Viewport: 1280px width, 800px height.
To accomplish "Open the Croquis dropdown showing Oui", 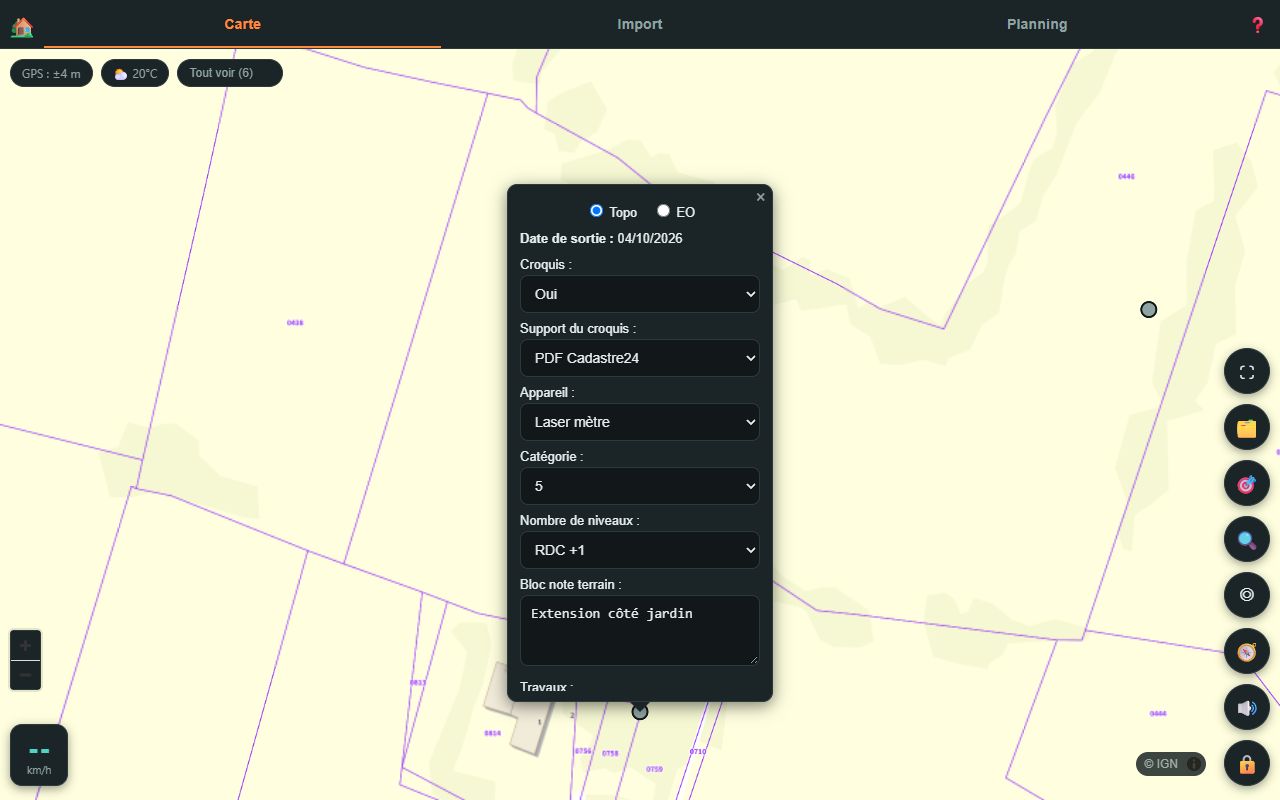I will tap(640, 294).
